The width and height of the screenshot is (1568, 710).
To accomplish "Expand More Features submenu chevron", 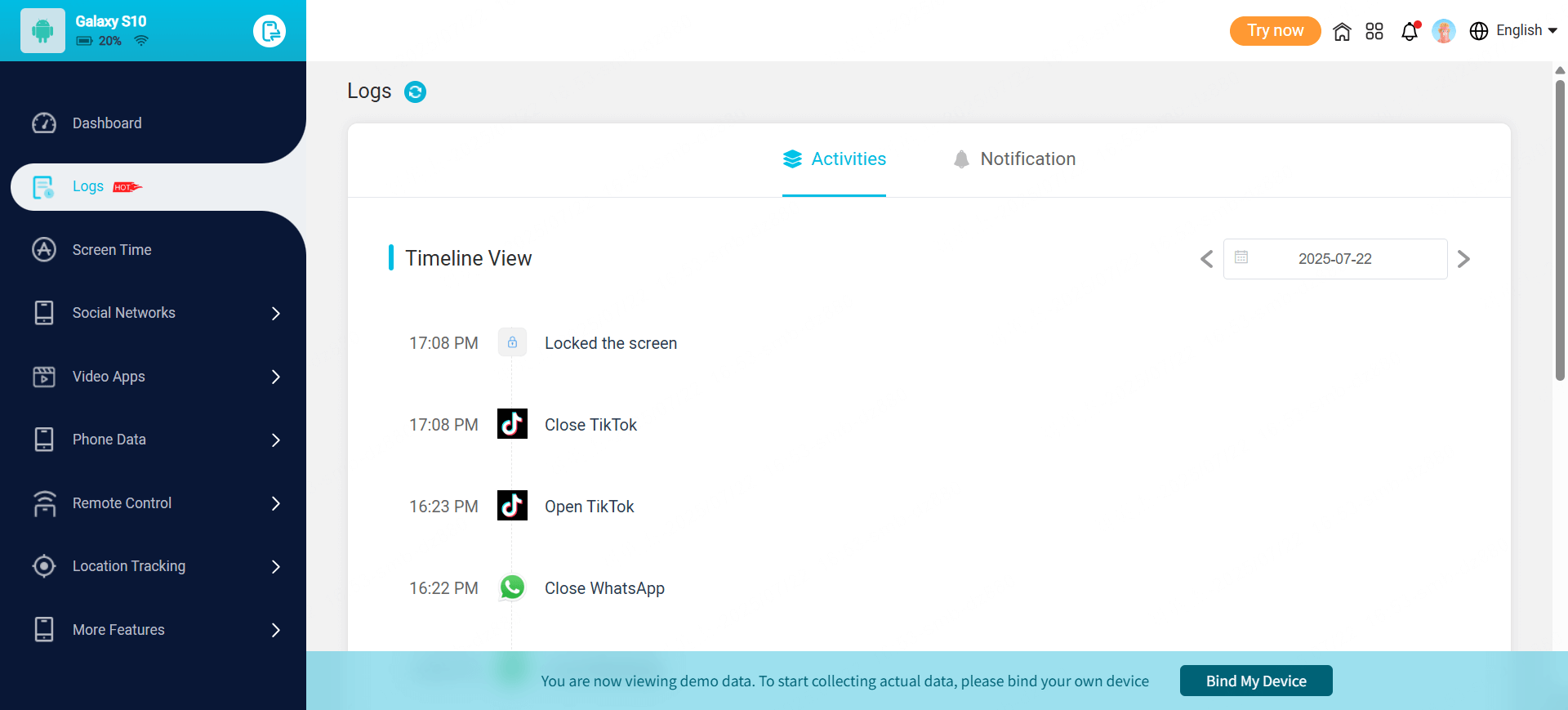I will [x=276, y=630].
